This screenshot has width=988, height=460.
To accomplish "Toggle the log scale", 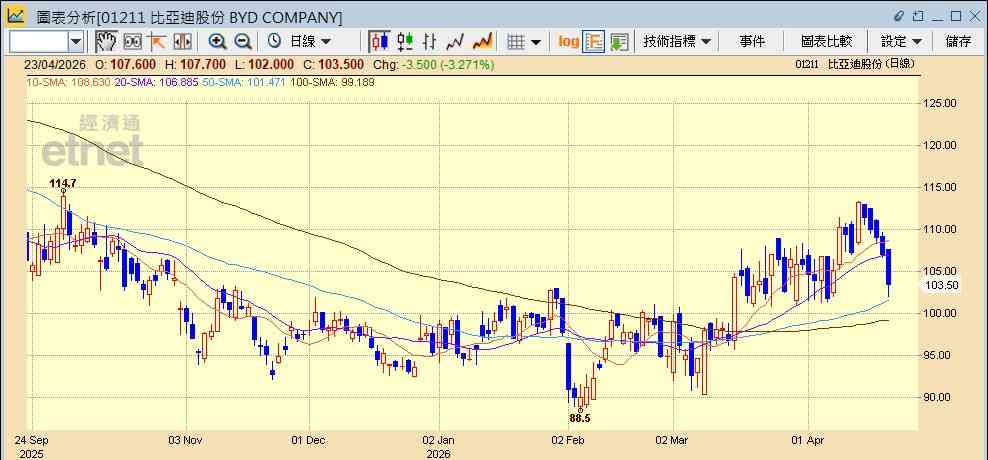I will point(568,42).
